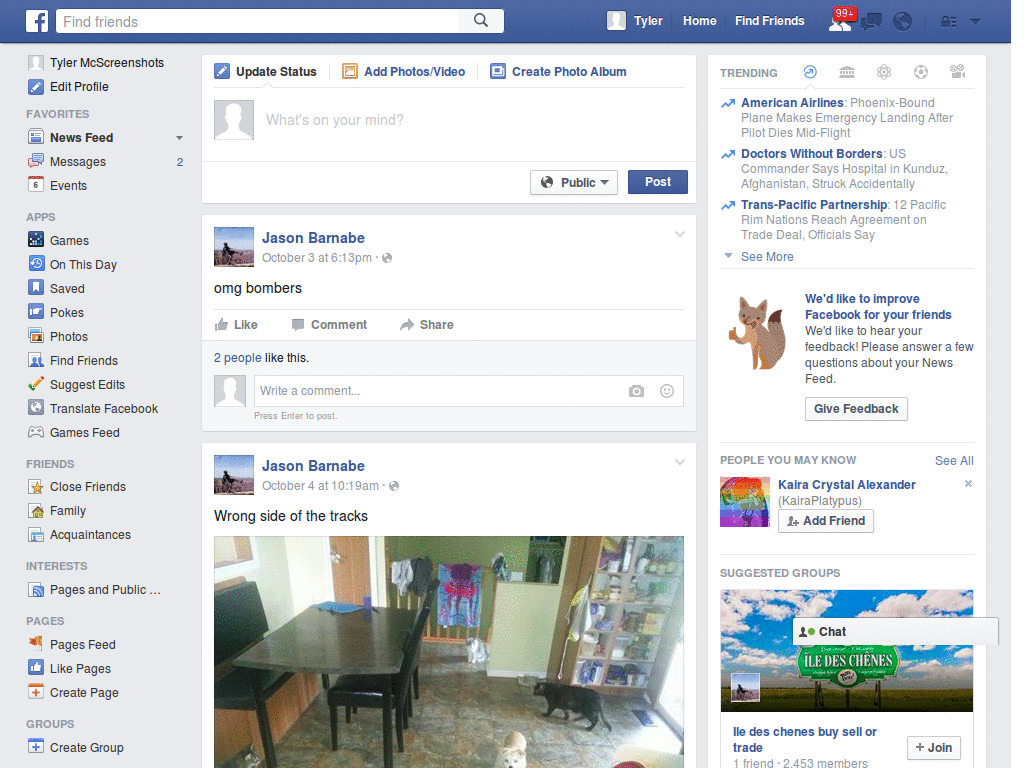This screenshot has width=1024, height=768.
Task: Open American Airlines trending topic
Action: [792, 103]
